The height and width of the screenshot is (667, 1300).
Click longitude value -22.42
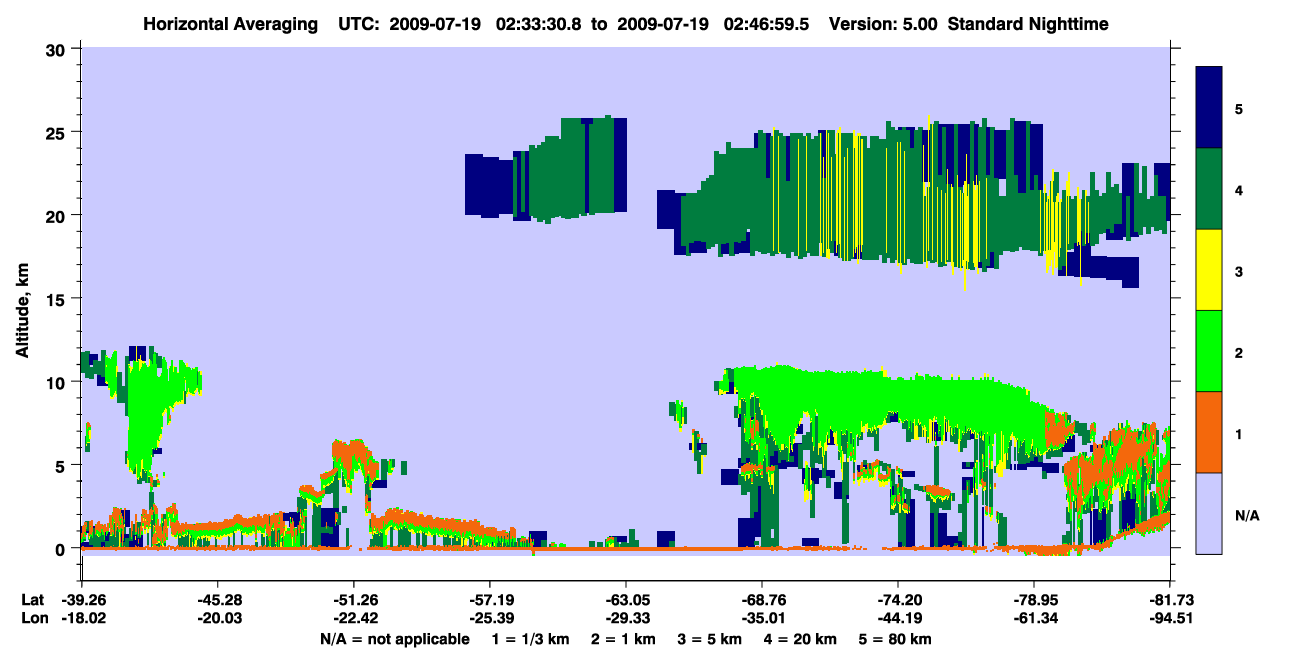(353, 618)
